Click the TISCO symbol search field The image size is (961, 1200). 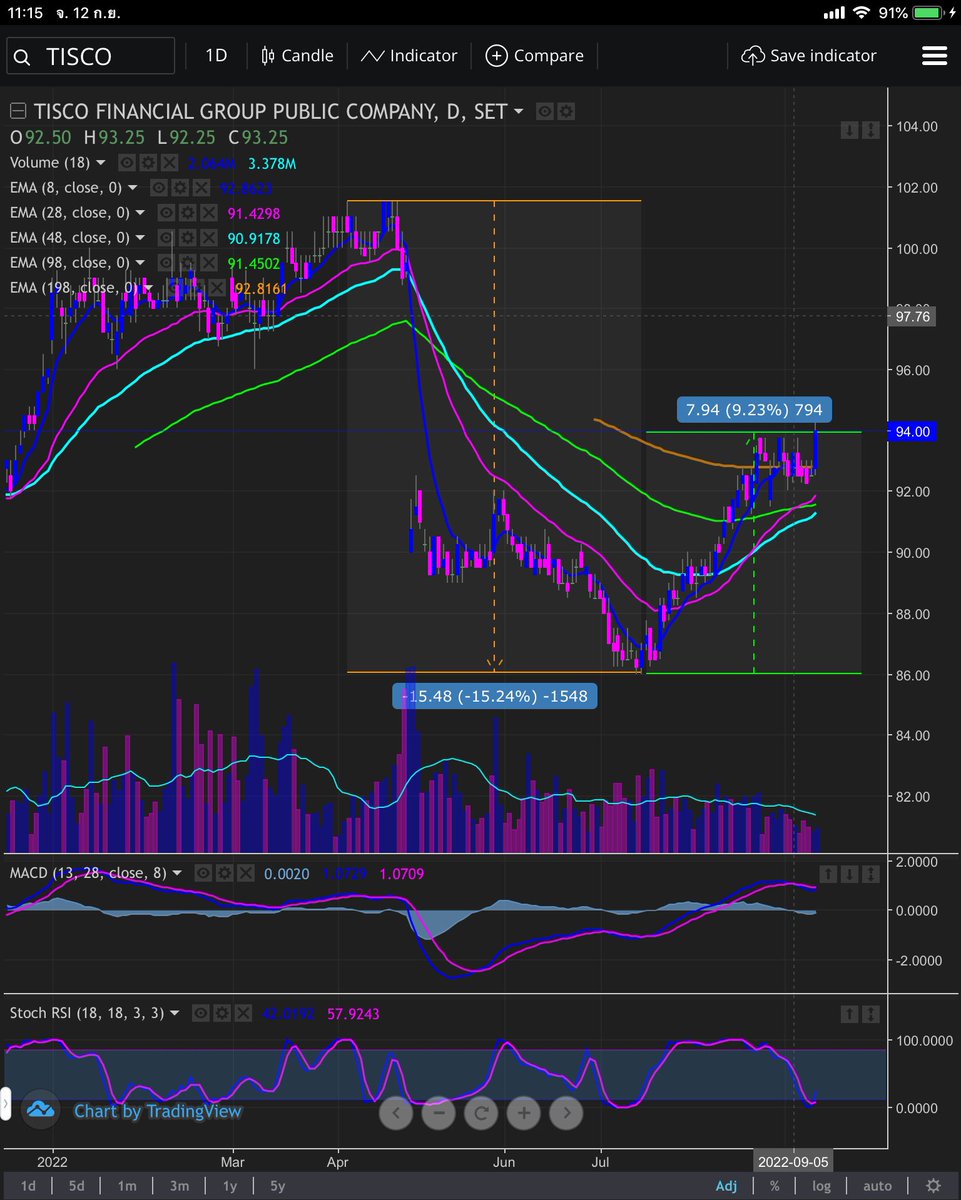click(x=90, y=56)
